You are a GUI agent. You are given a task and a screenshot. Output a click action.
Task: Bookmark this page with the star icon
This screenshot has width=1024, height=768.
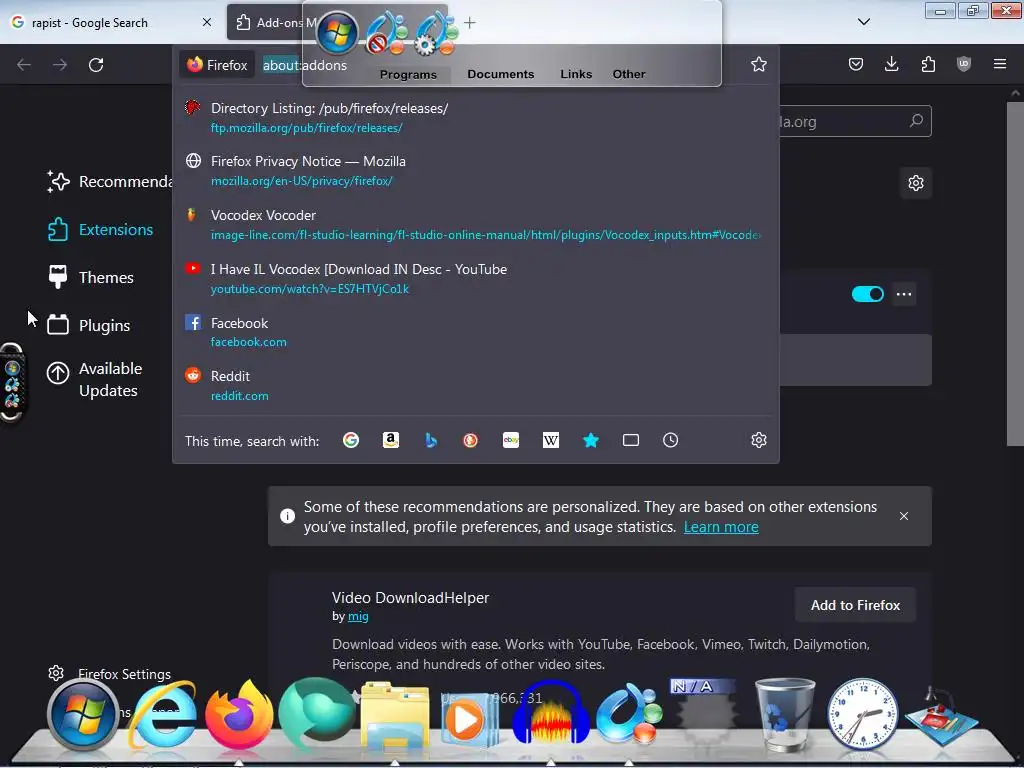click(x=758, y=64)
